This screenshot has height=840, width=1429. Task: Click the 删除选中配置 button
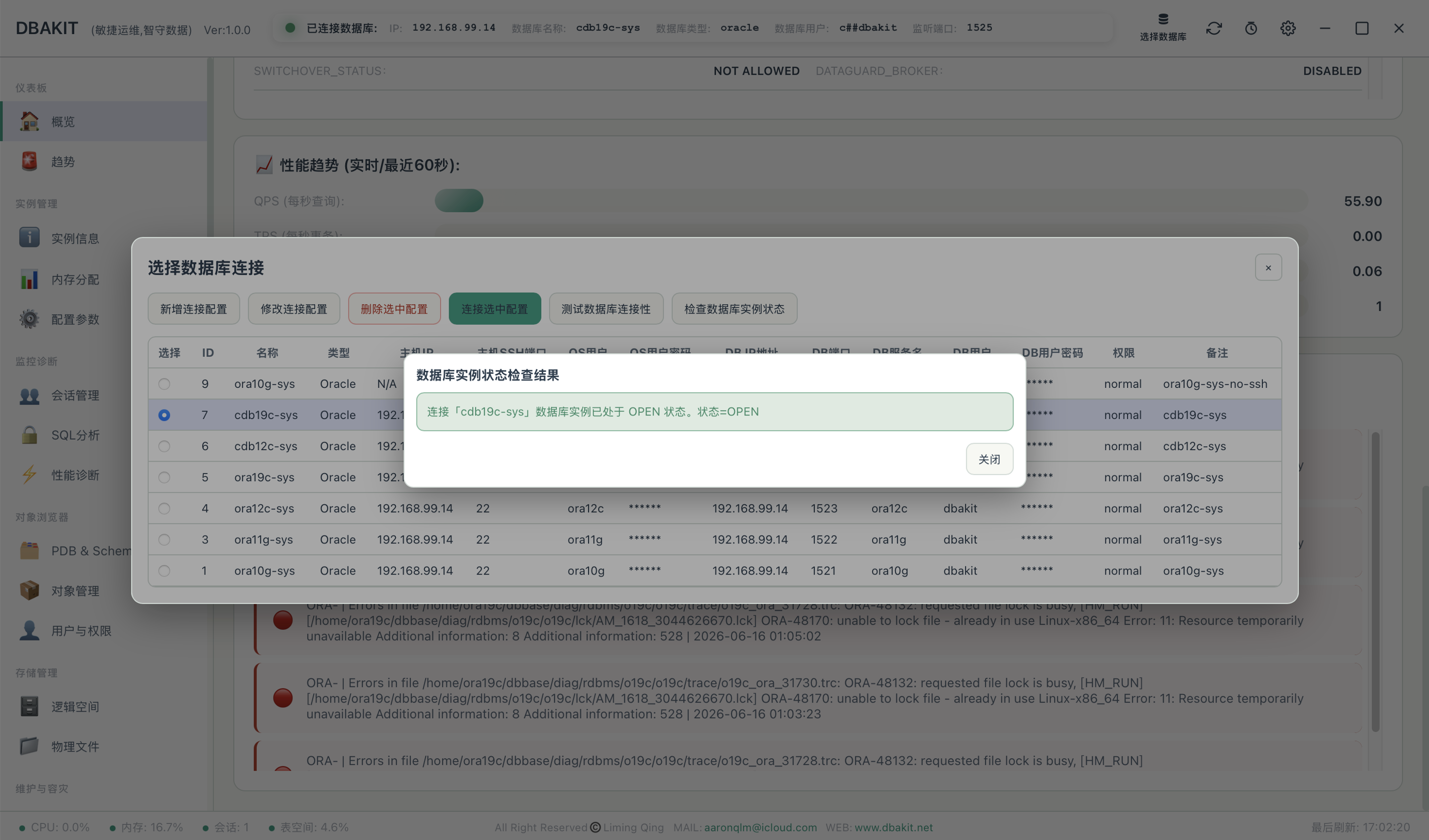(x=394, y=309)
